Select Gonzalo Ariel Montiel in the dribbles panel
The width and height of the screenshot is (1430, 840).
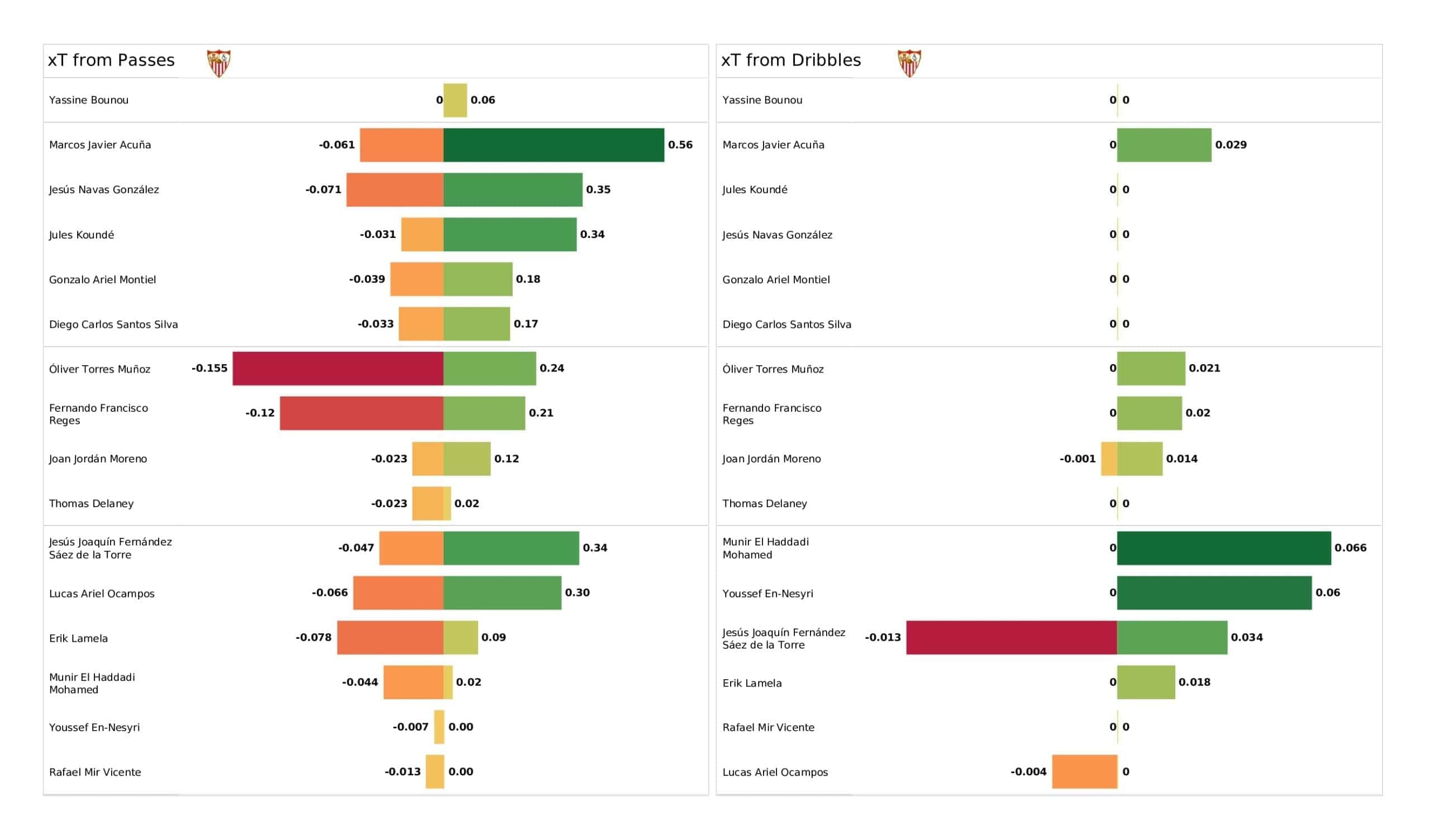776,279
